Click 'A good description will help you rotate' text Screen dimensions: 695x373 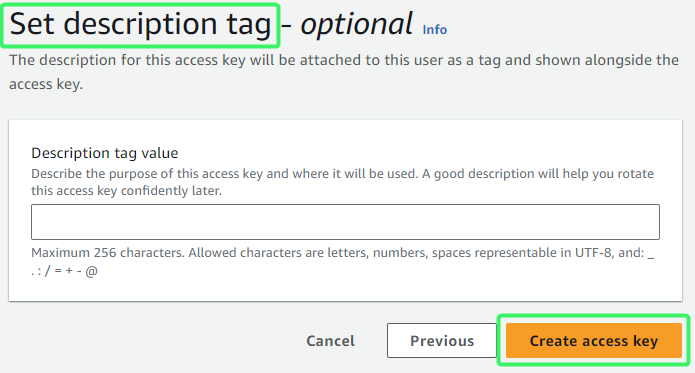tap(538, 173)
